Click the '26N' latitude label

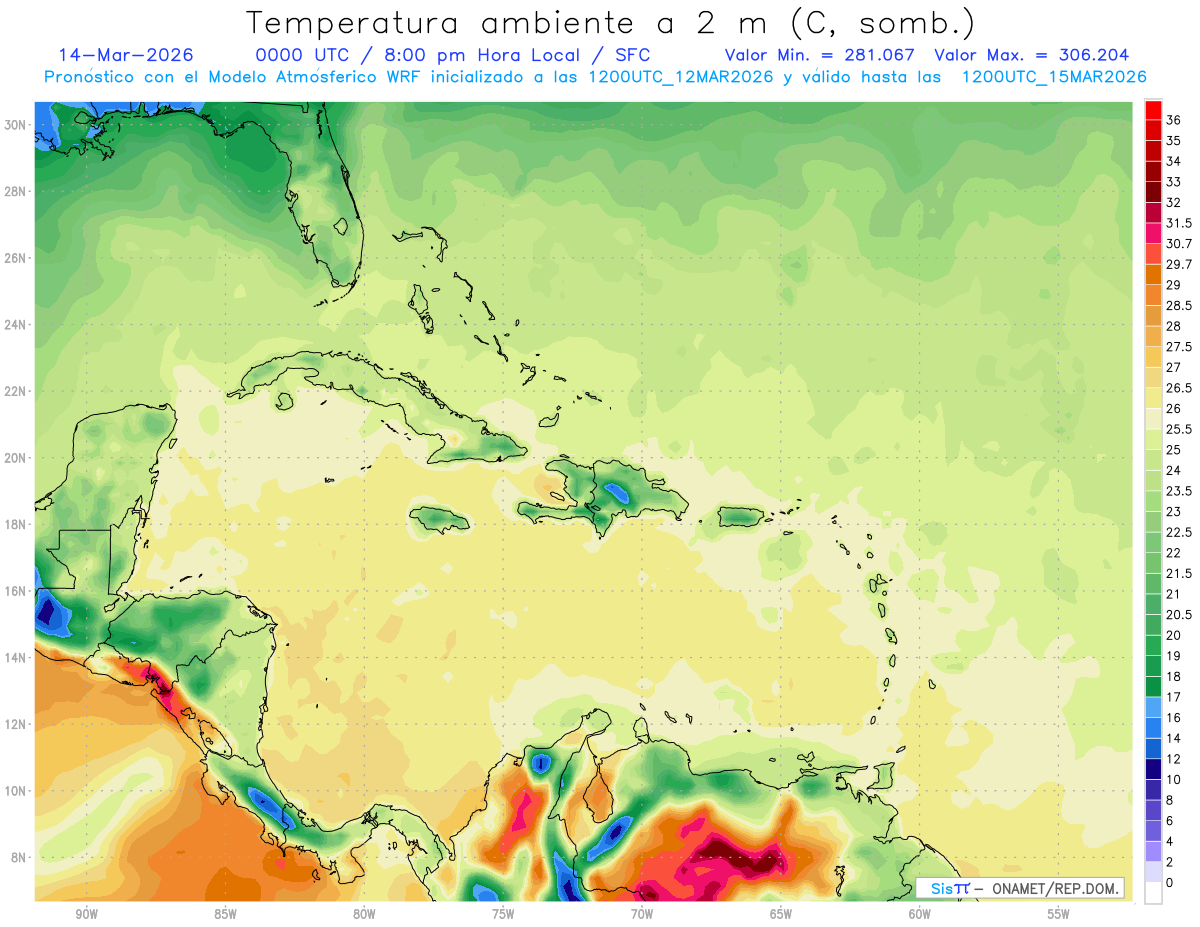pos(15,258)
